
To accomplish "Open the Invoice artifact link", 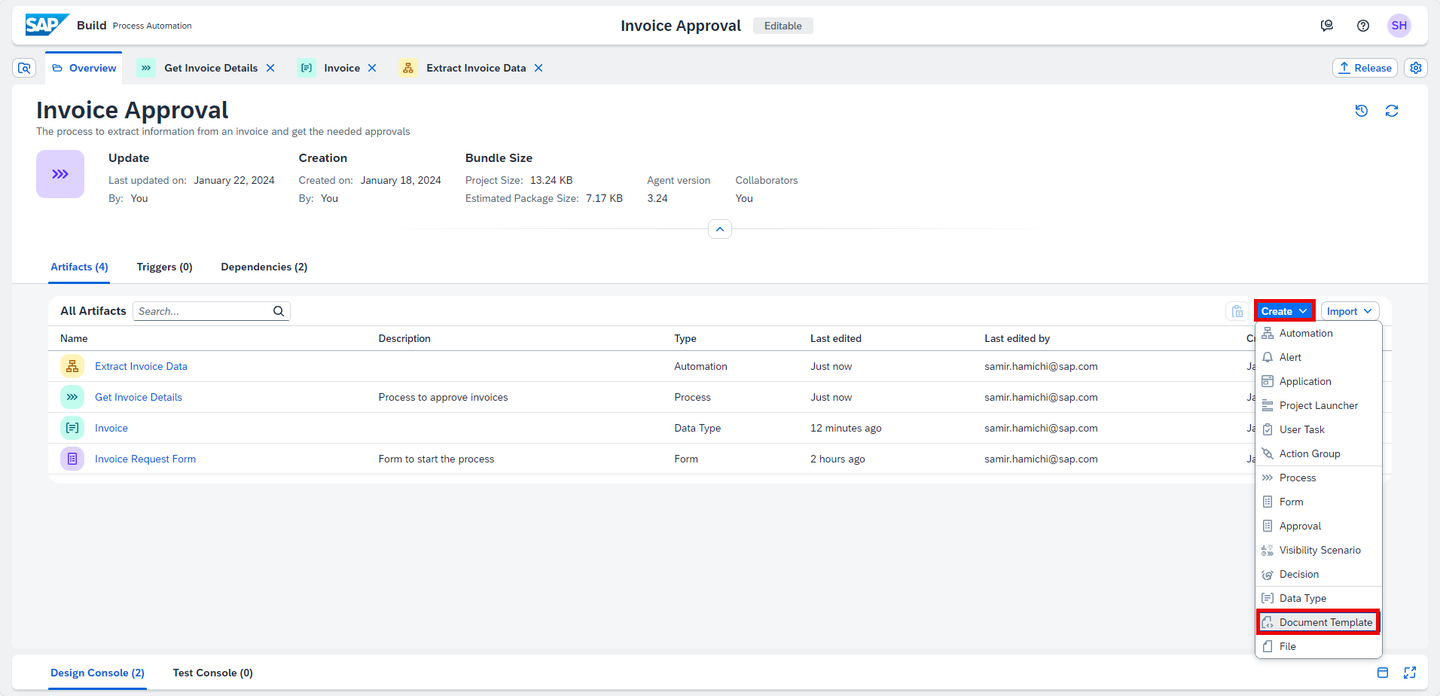I will point(111,428).
